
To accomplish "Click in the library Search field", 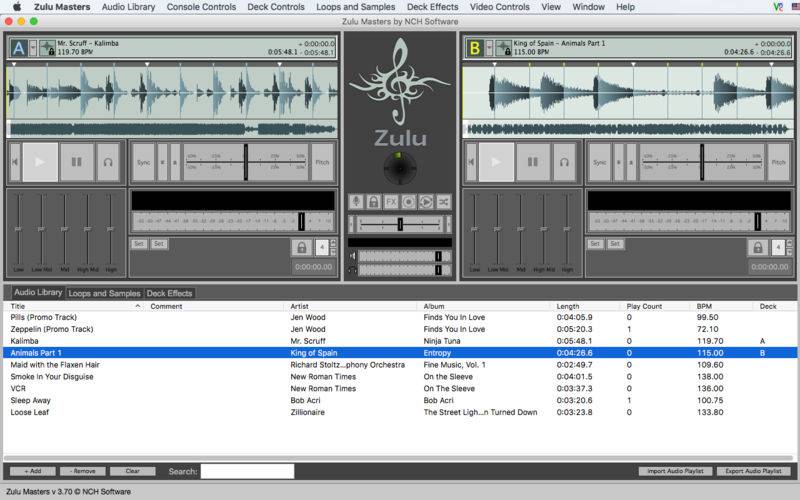I will tap(247, 471).
